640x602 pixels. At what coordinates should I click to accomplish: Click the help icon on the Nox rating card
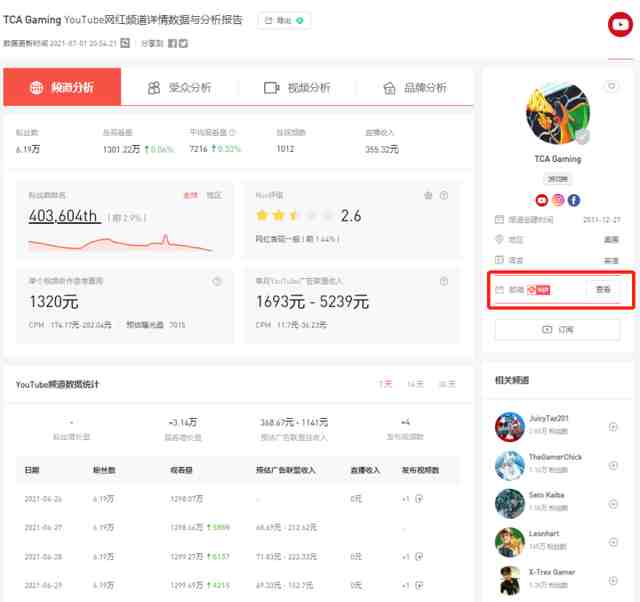click(444, 195)
